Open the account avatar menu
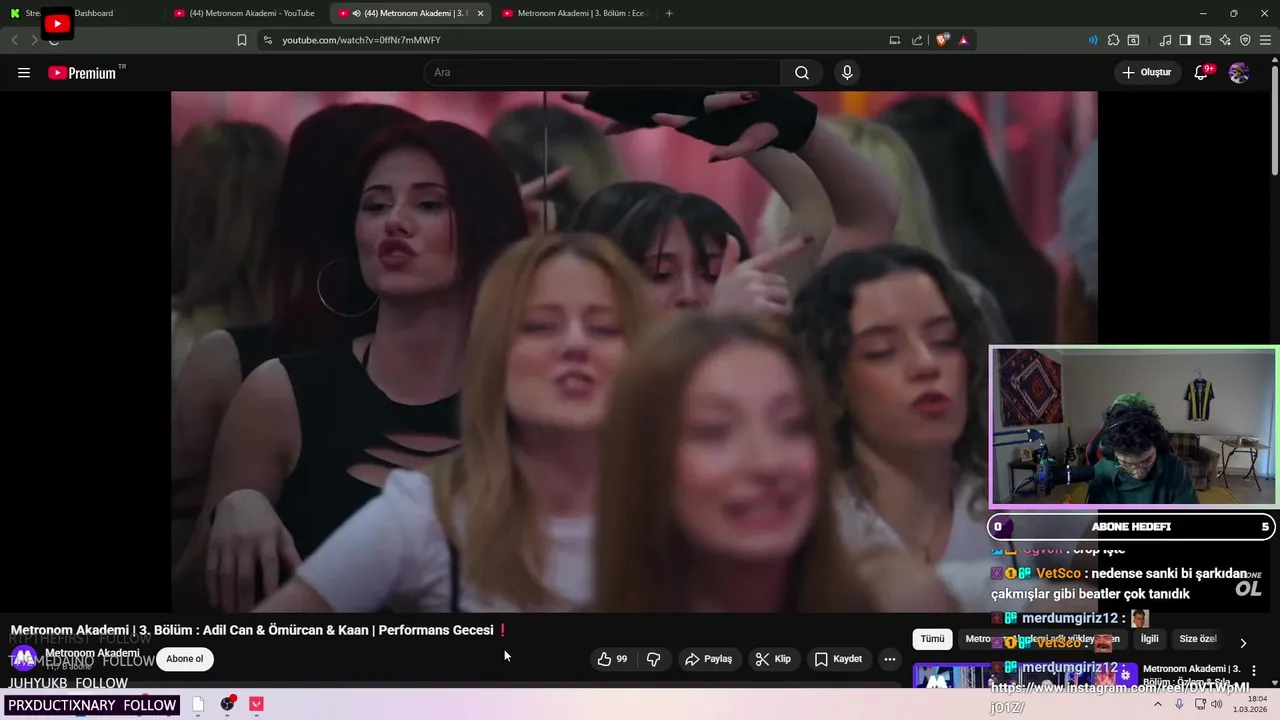The image size is (1280, 720). point(1239,73)
